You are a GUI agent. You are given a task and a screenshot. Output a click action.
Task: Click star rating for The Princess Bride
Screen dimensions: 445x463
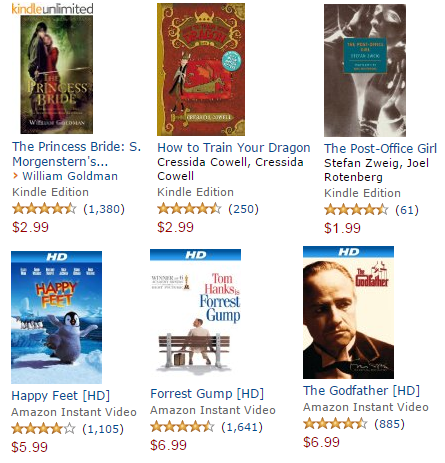44,209
